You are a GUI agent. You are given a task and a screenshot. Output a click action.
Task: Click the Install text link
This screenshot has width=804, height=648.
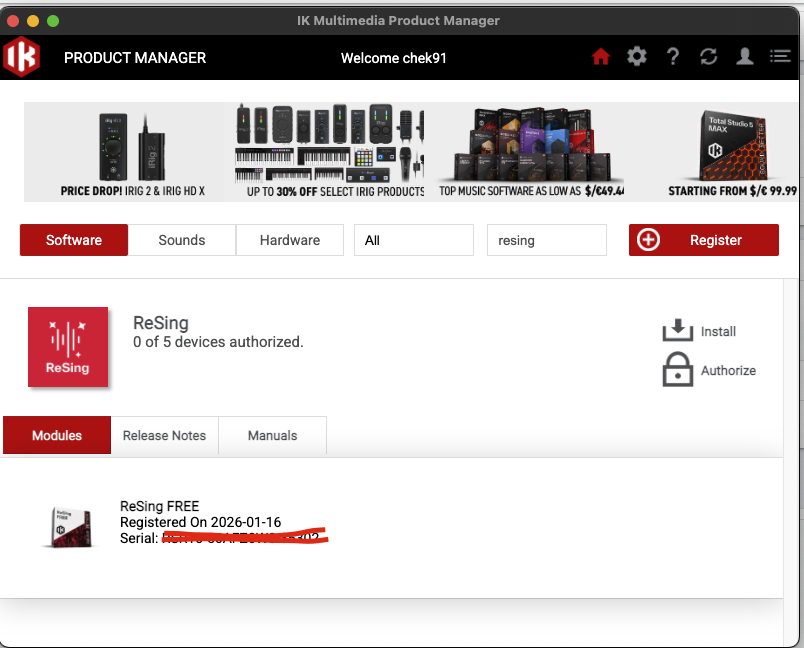coord(718,332)
